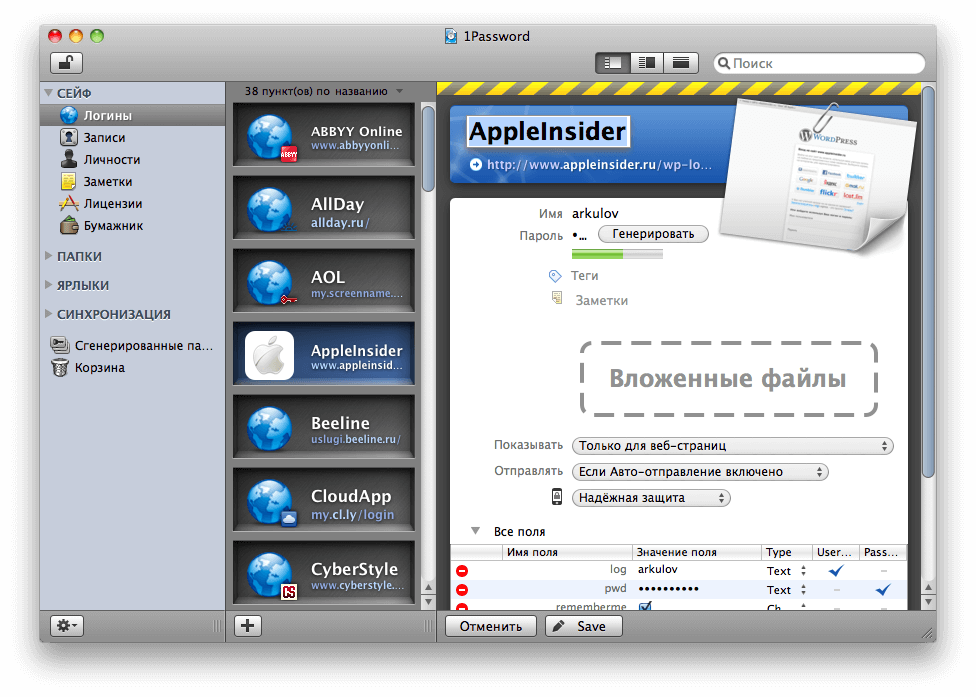This screenshot has height=697, width=976.
Task: Click the login list scroll down arrow
Action: 428,602
